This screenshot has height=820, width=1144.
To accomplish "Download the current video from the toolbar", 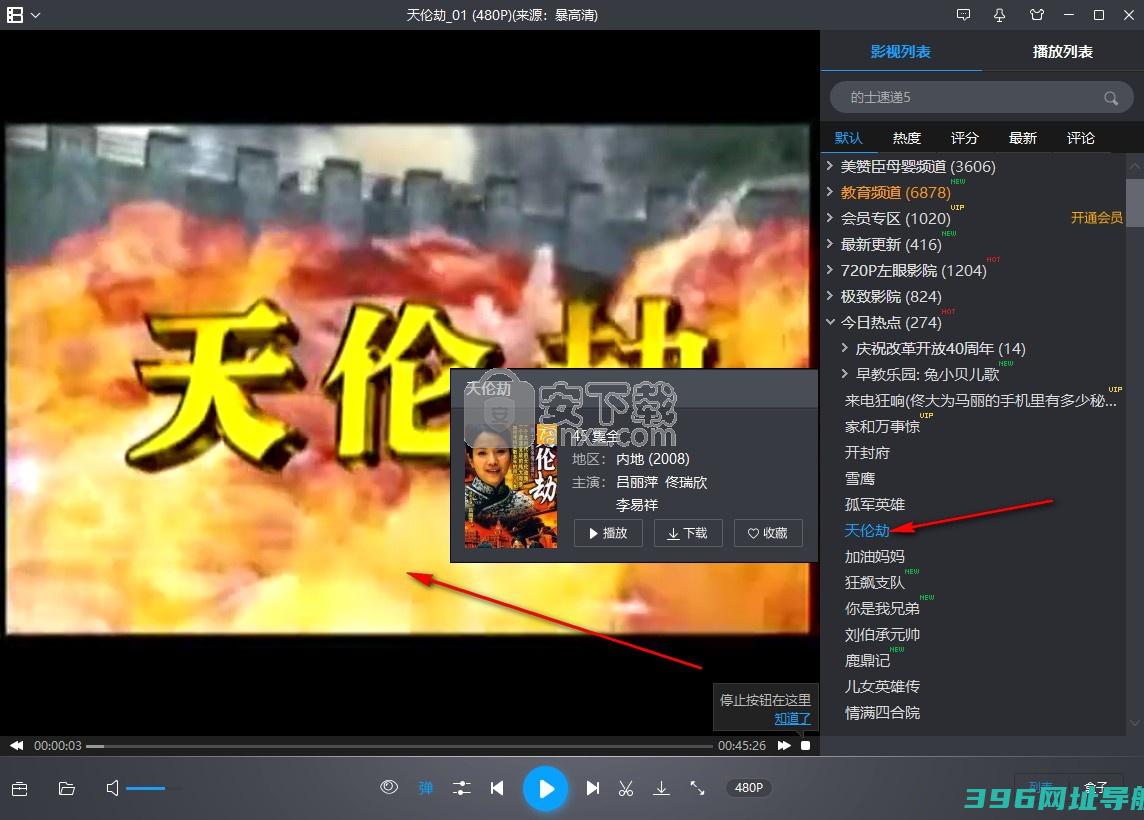I will (x=661, y=788).
